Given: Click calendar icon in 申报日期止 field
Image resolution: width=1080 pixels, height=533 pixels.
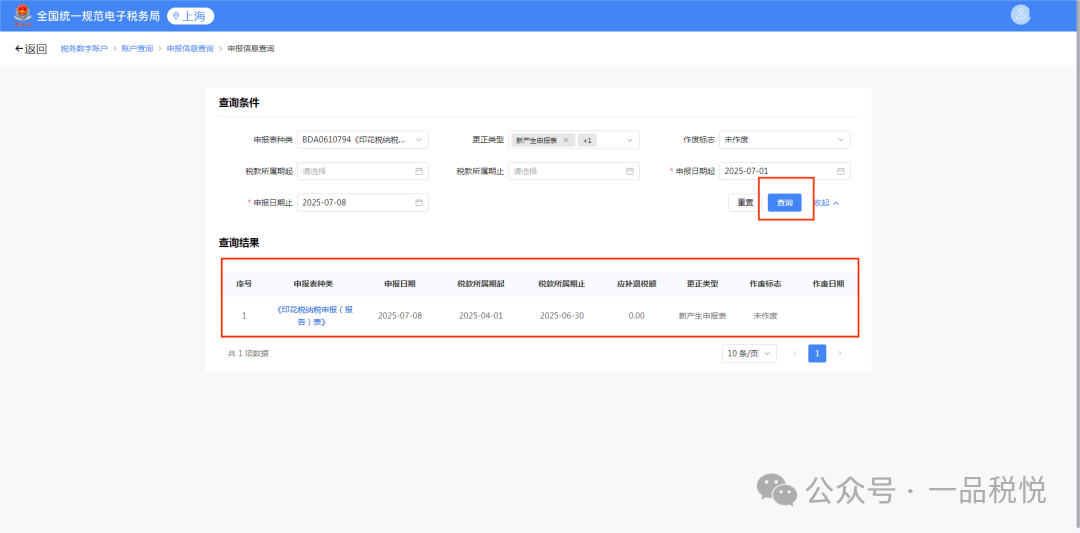Looking at the screenshot, I should pos(419,203).
